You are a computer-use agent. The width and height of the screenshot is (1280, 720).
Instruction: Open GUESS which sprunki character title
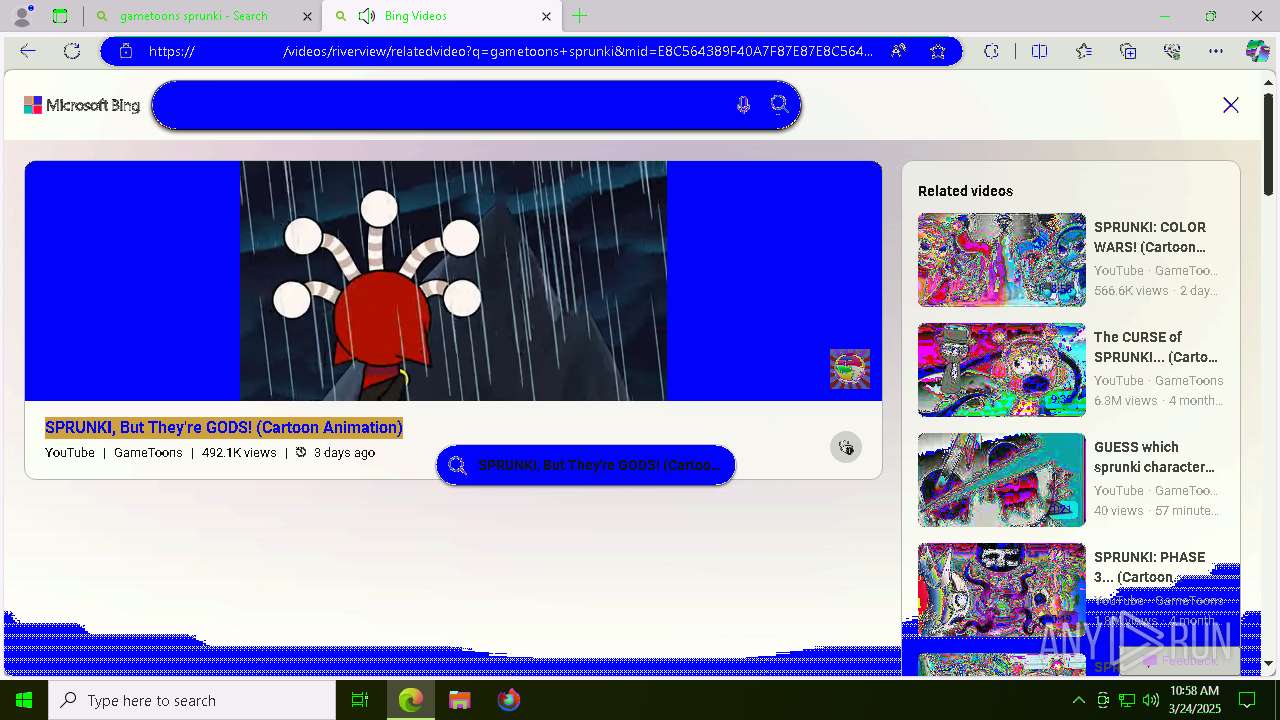[x=1154, y=457]
